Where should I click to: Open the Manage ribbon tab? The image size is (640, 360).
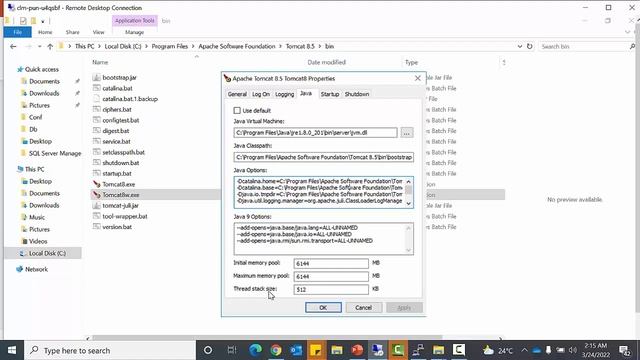tap(134, 32)
